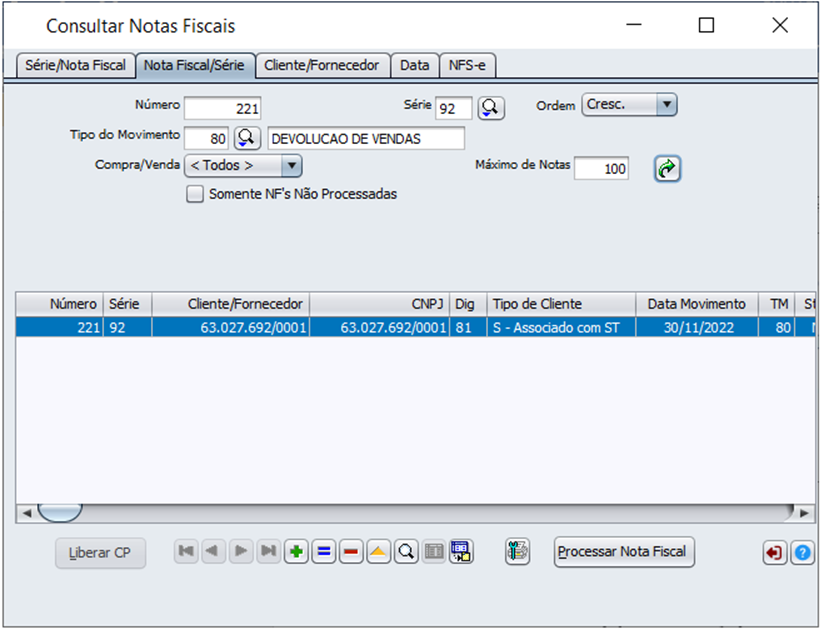Click the DEVOLUCAO DE VENDAS description field
Screen dimensions: 824x630
(x=366, y=138)
